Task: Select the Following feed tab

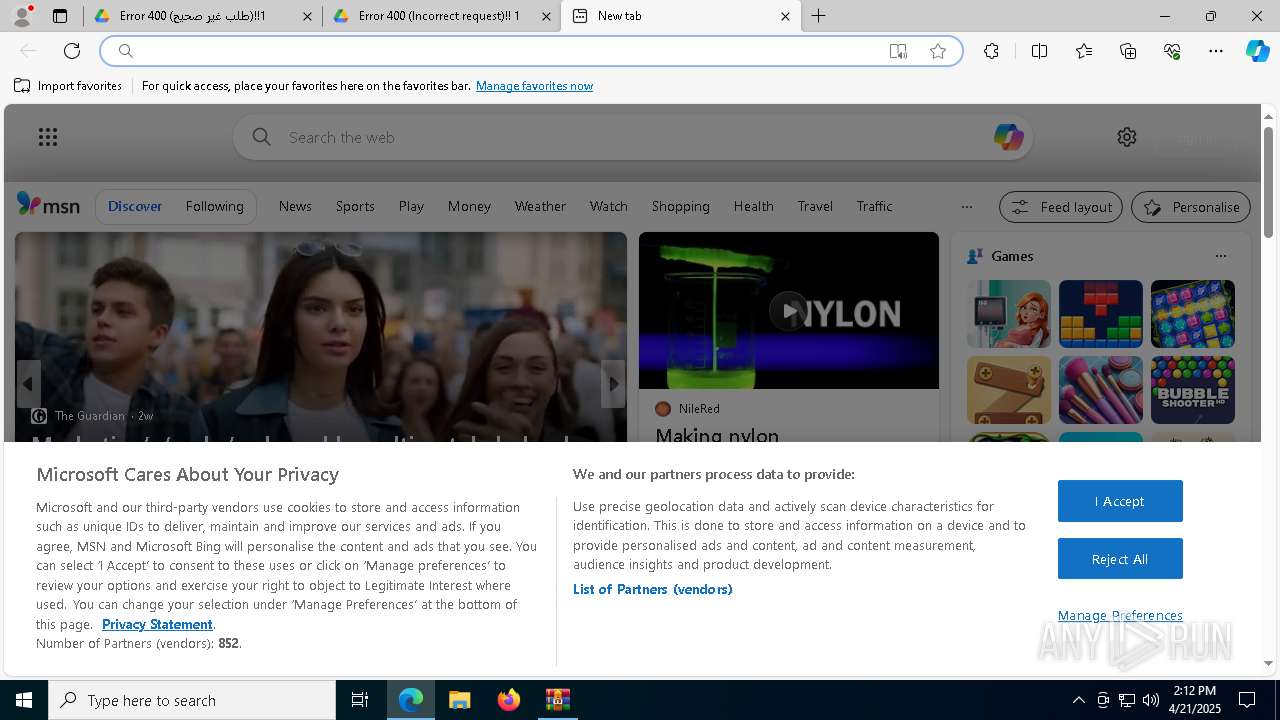Action: [214, 206]
